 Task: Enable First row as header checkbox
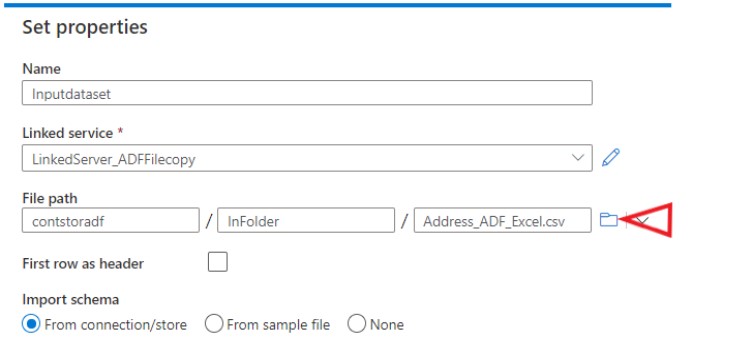tap(218, 262)
